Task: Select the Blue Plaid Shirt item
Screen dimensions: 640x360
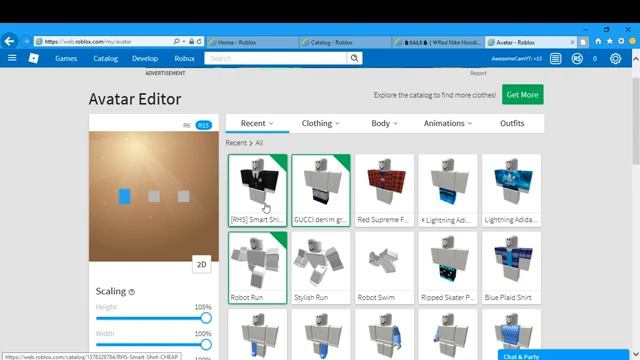Action: [511, 268]
